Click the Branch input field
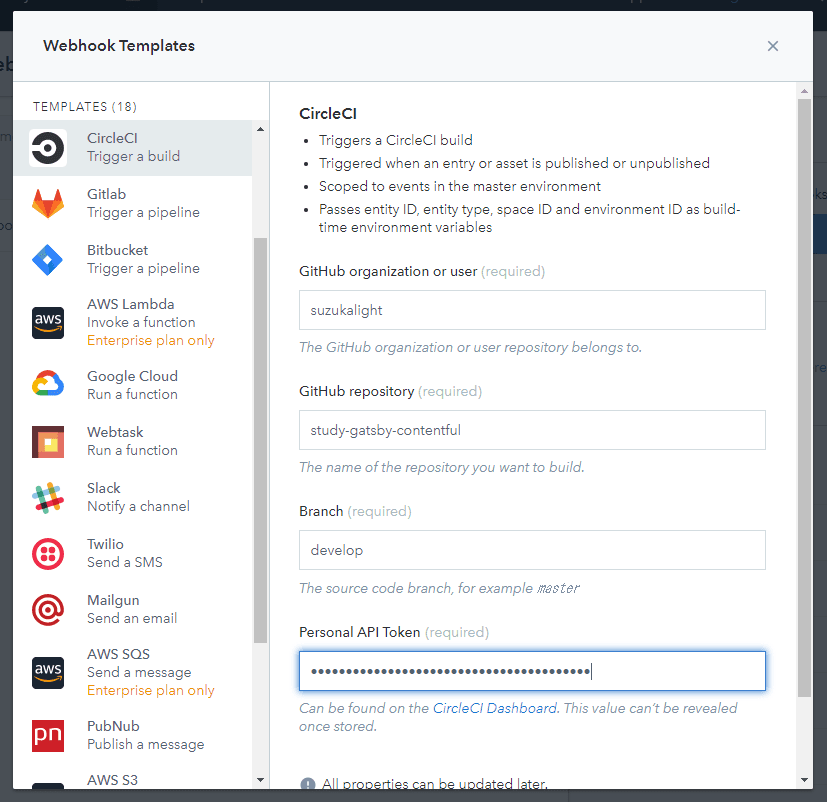 tap(532, 550)
